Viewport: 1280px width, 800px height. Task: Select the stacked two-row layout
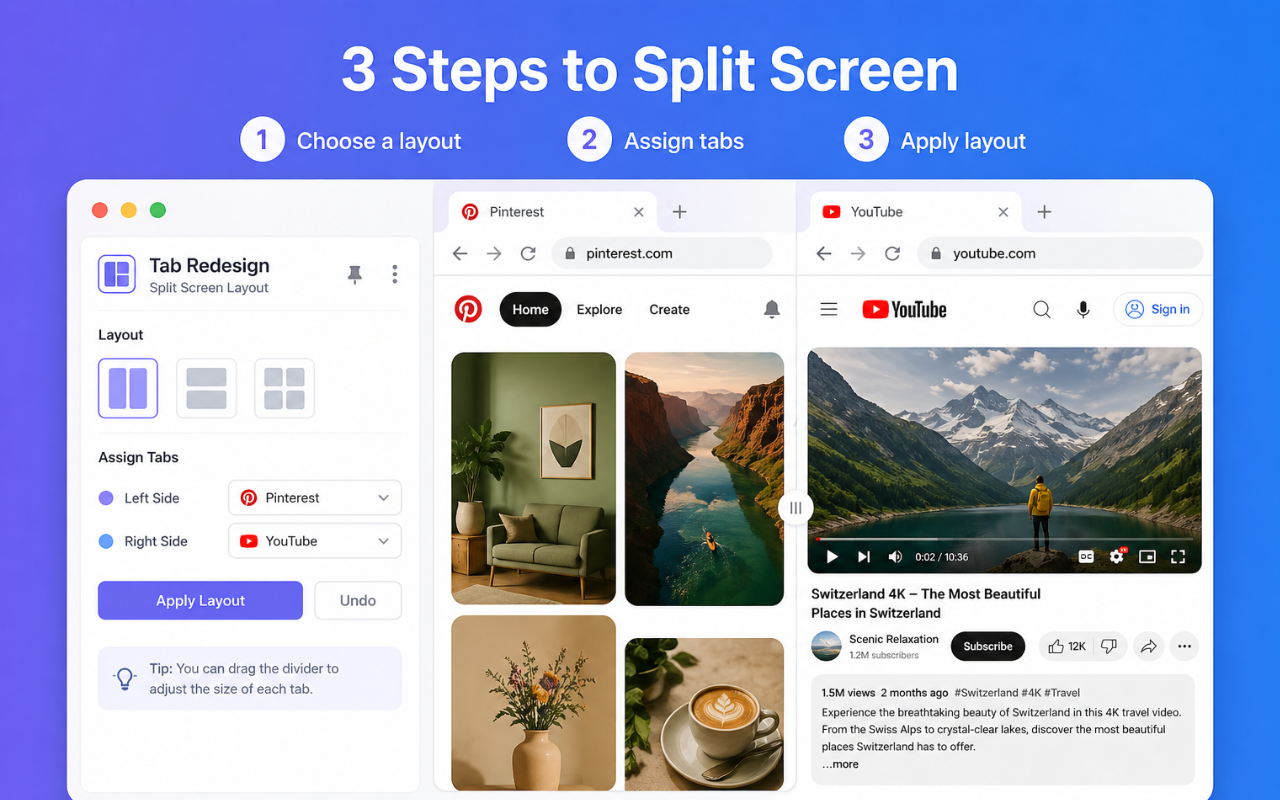[x=206, y=388]
